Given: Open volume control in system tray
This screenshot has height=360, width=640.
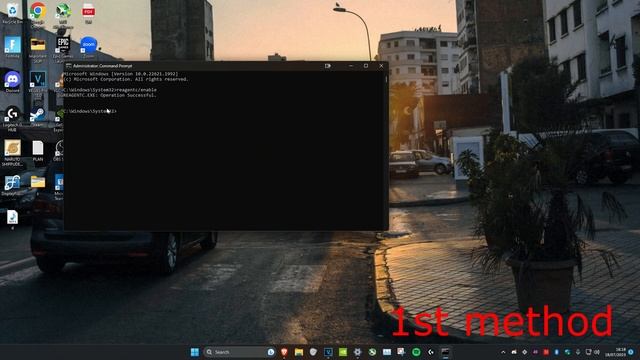Looking at the screenshot, I should pyautogui.click(x=597, y=352).
